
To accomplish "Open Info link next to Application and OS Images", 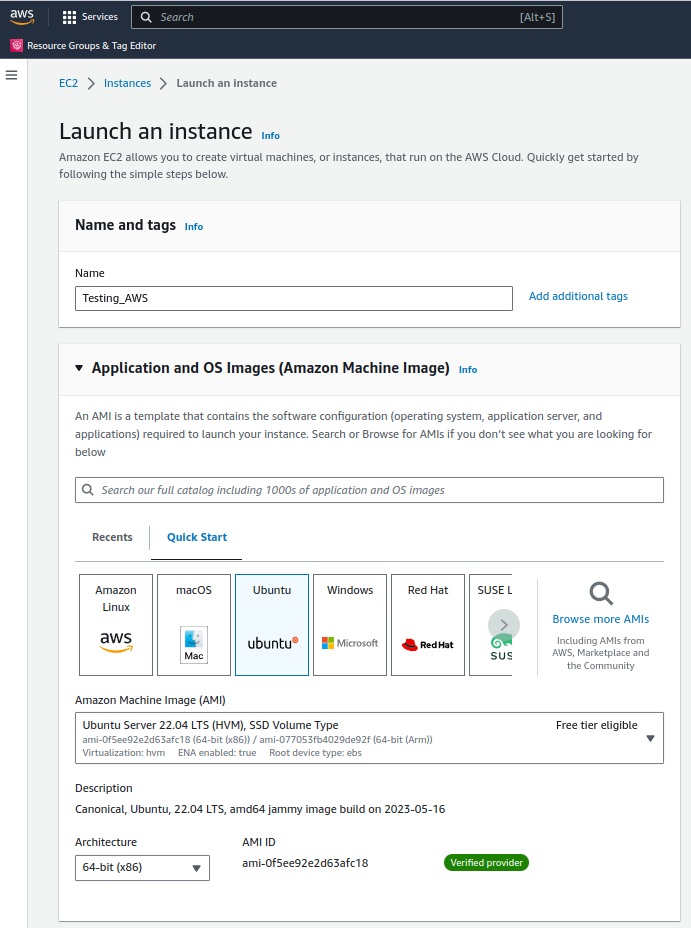I will click(468, 369).
